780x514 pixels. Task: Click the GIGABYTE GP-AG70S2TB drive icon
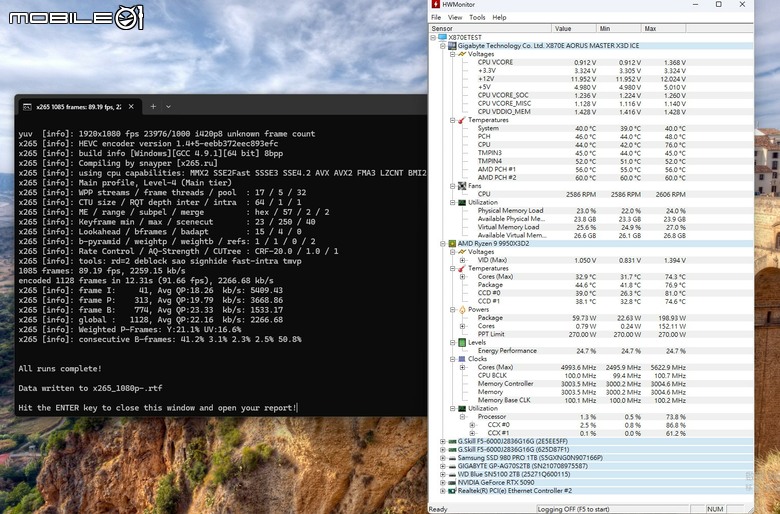452,466
